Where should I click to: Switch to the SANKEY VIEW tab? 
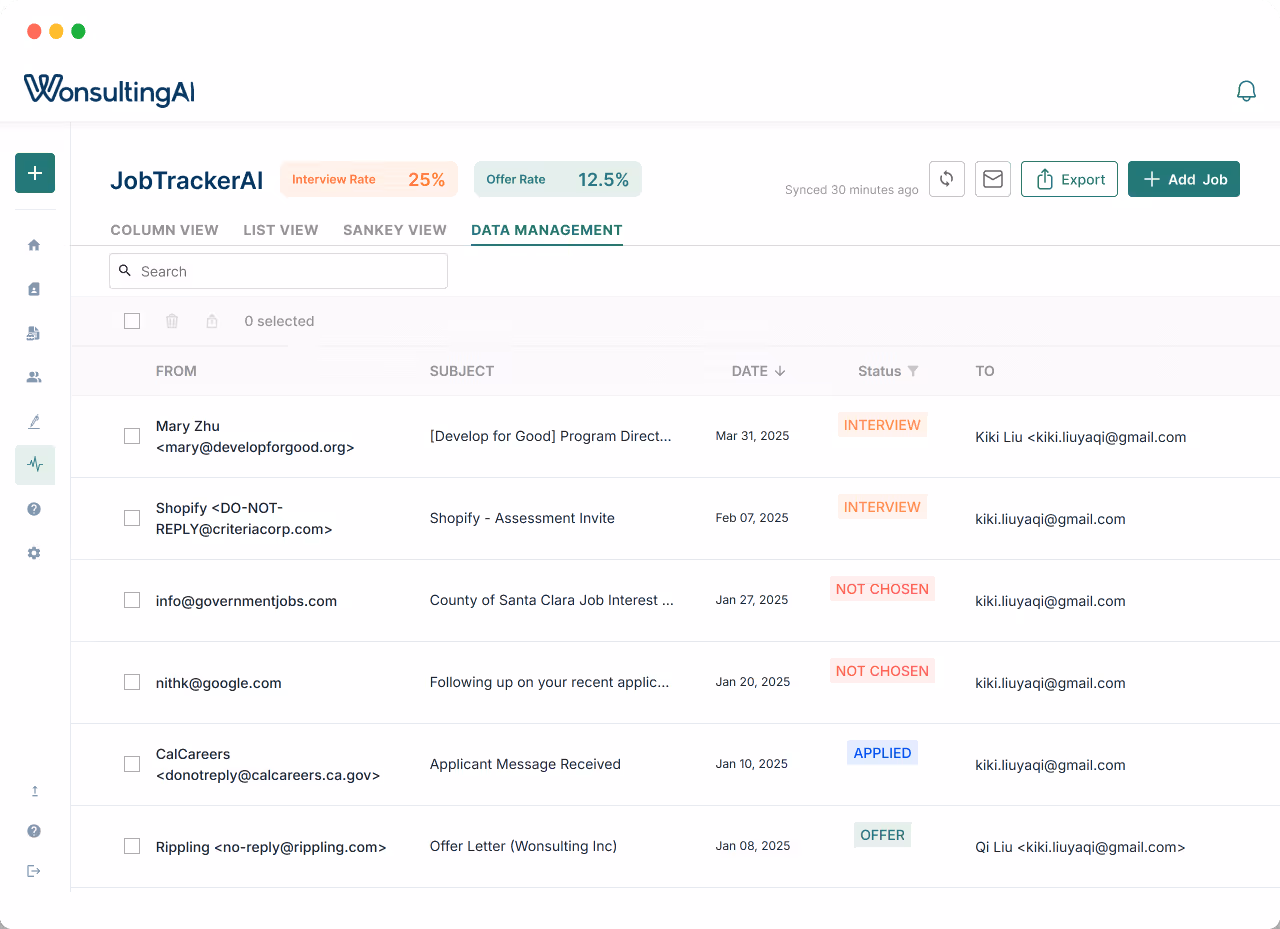[x=394, y=230]
